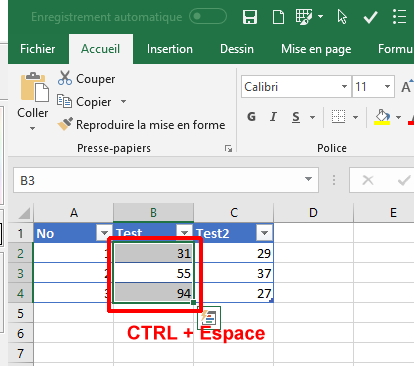Select column A header

(x=74, y=213)
